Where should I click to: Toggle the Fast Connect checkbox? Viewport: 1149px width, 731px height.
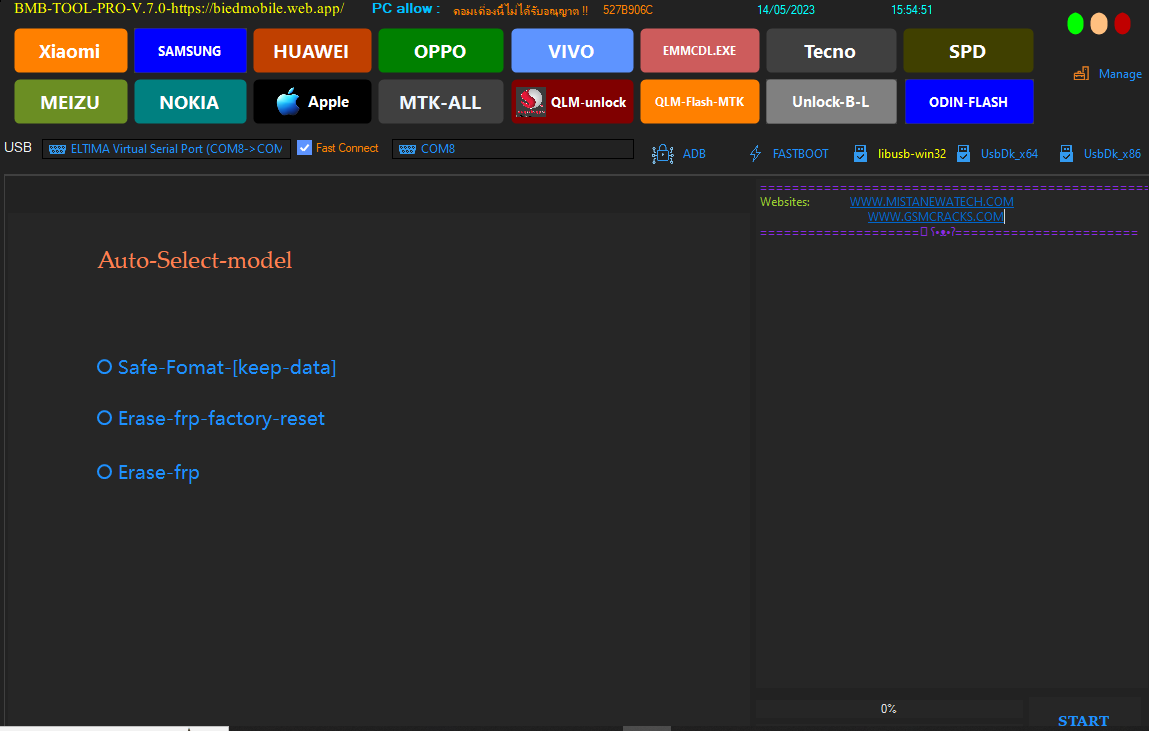pyautogui.click(x=304, y=148)
